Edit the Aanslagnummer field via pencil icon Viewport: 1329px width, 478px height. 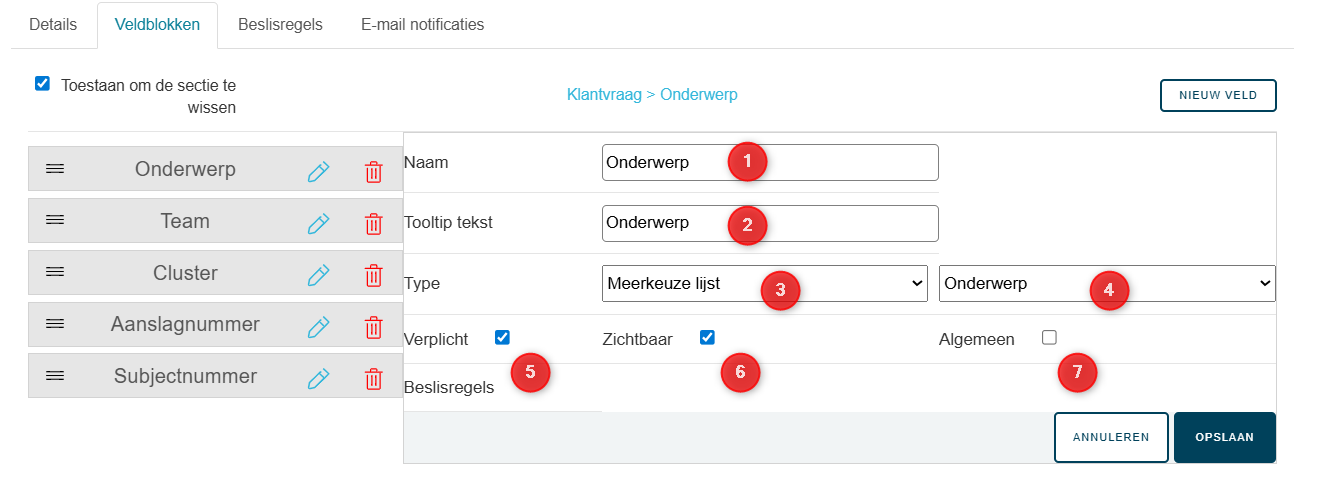point(318,327)
